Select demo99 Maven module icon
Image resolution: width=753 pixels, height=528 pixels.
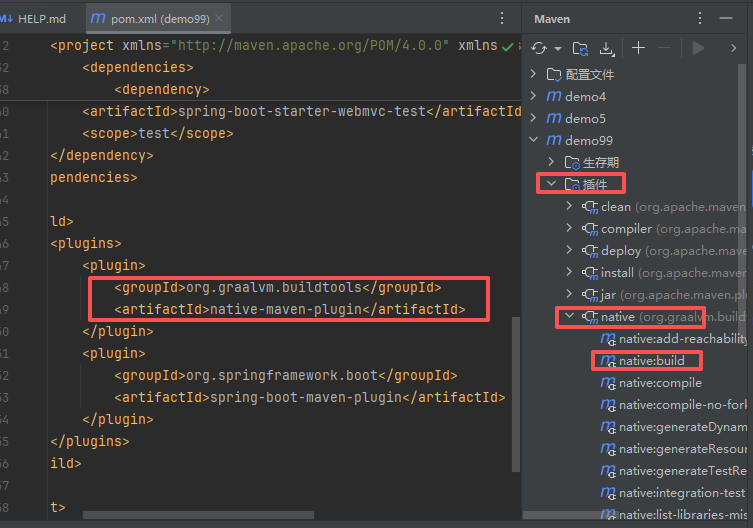coord(554,140)
